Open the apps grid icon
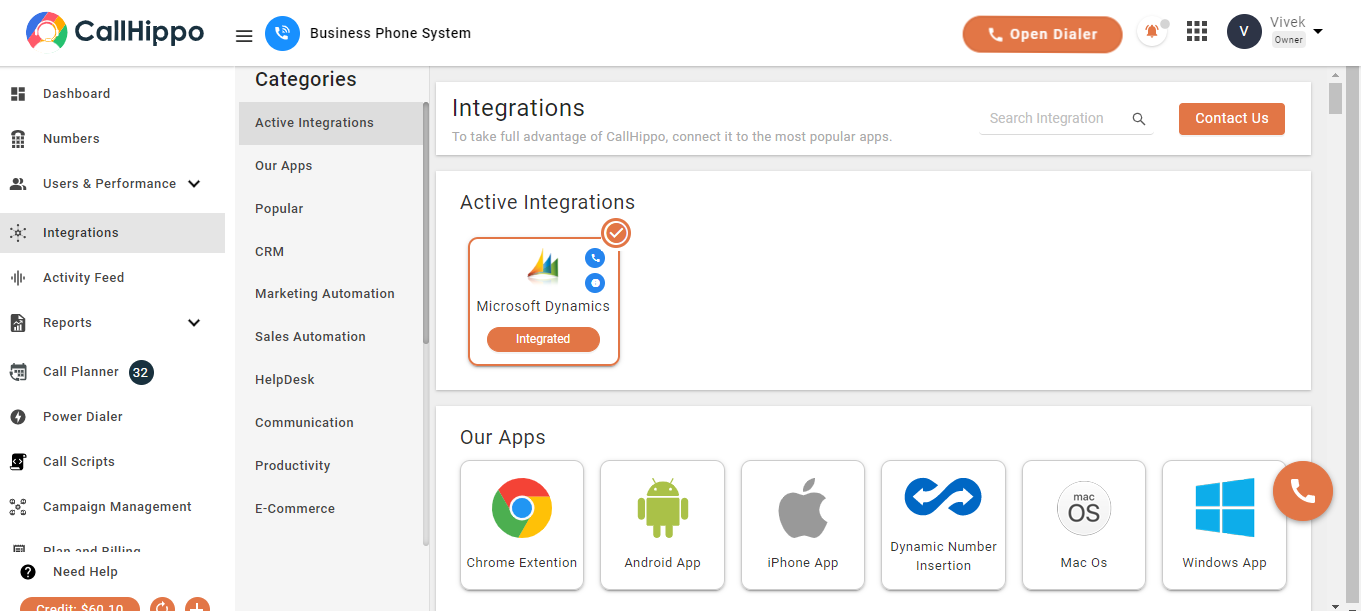This screenshot has height=611, width=1361. point(1197,32)
